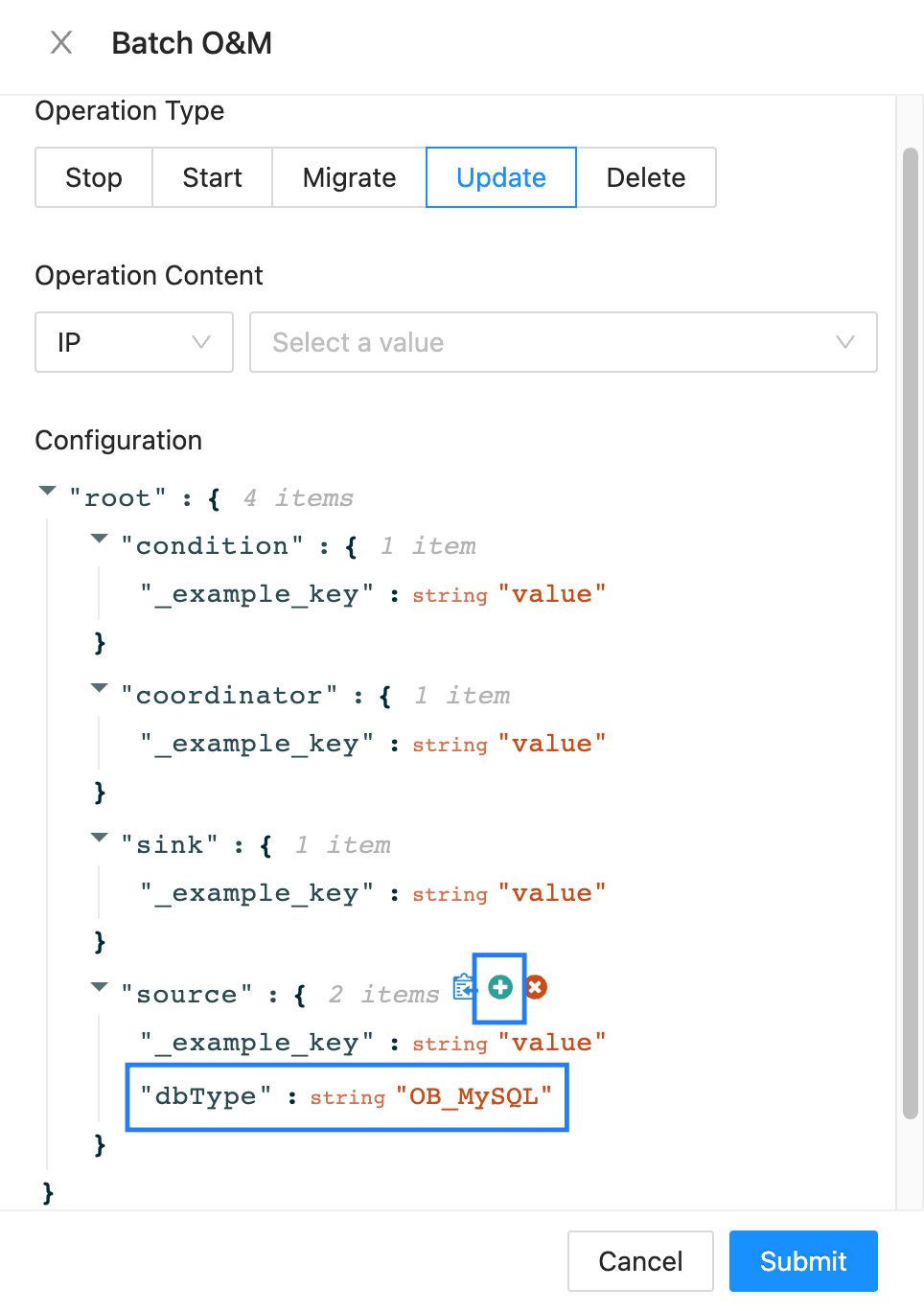Click the vertical scrollbar thumb
The image size is (924, 1311).
(911, 632)
